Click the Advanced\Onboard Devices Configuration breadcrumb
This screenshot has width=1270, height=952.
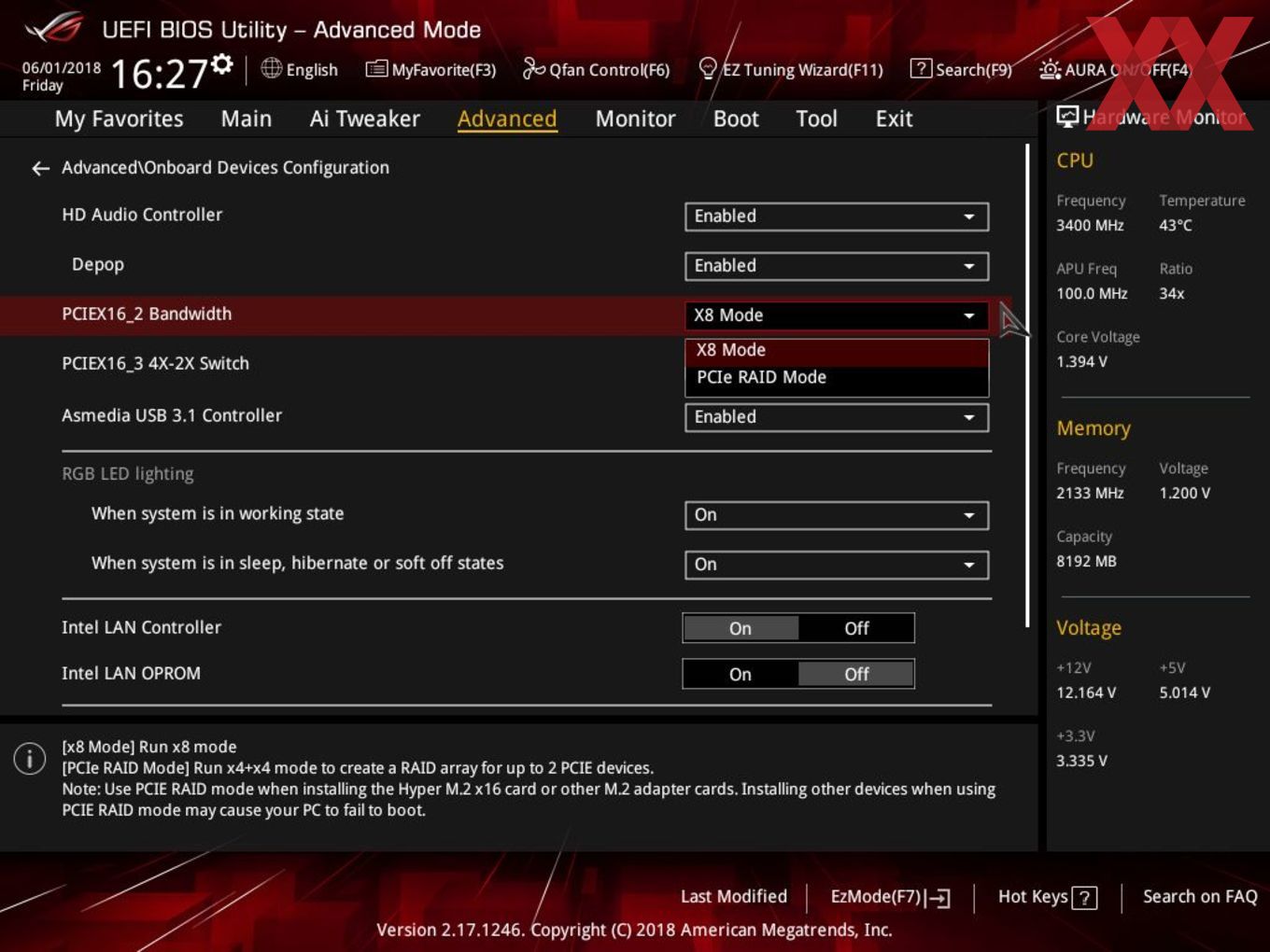point(225,168)
